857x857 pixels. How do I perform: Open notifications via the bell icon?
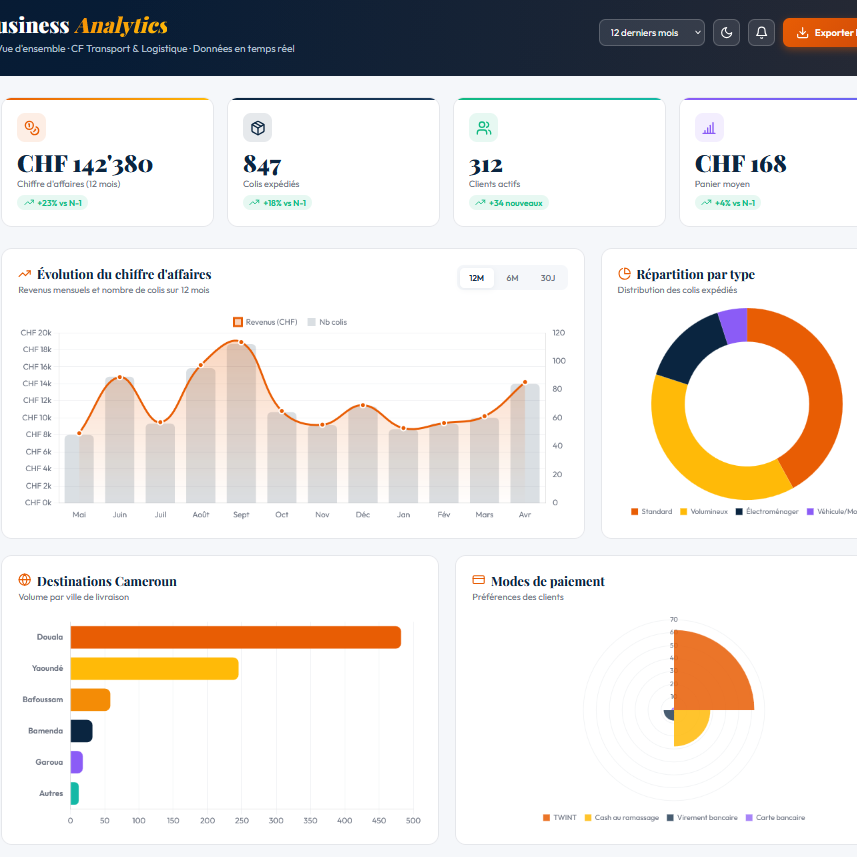click(x=761, y=33)
